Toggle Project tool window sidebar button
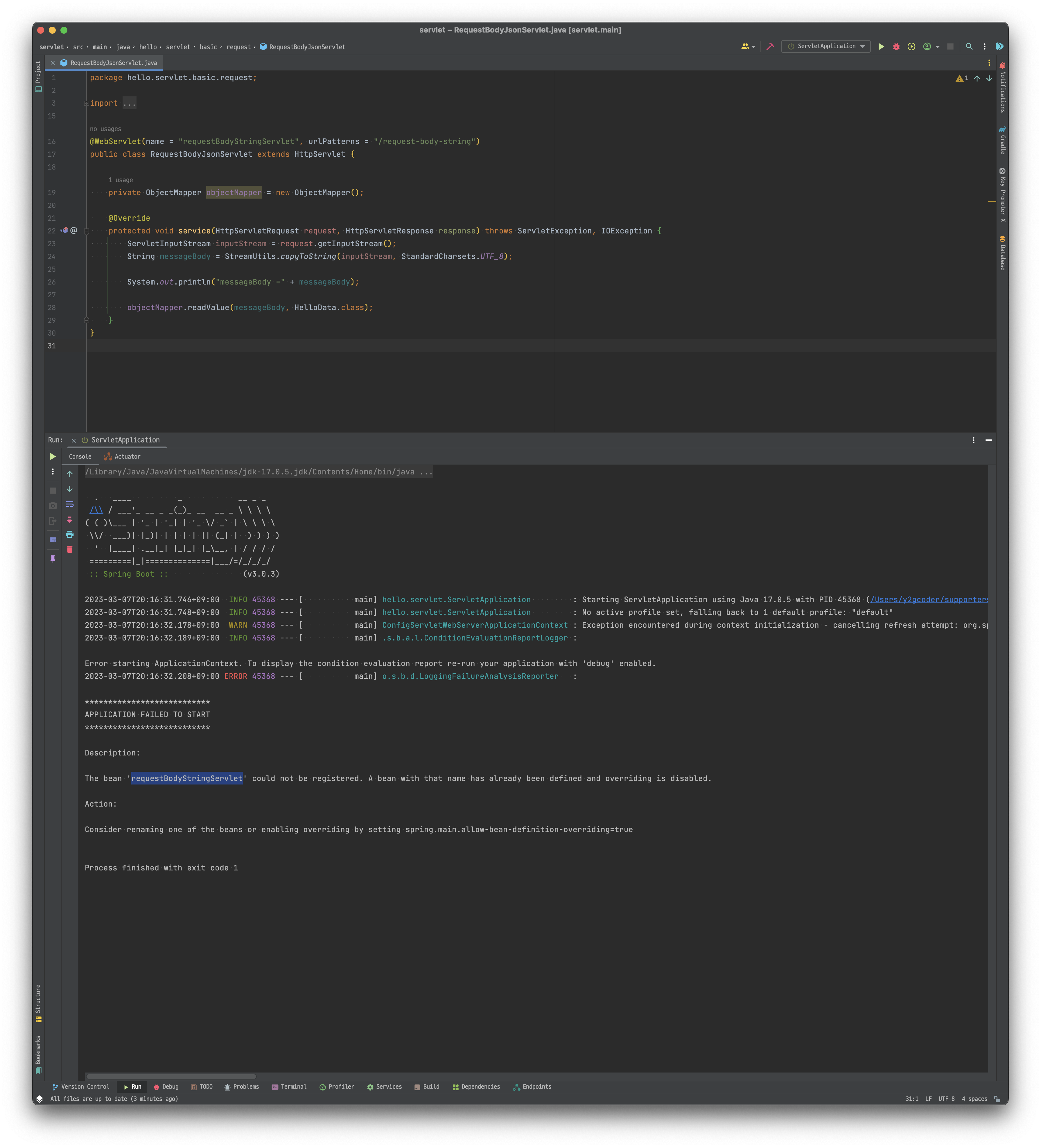 [x=38, y=76]
